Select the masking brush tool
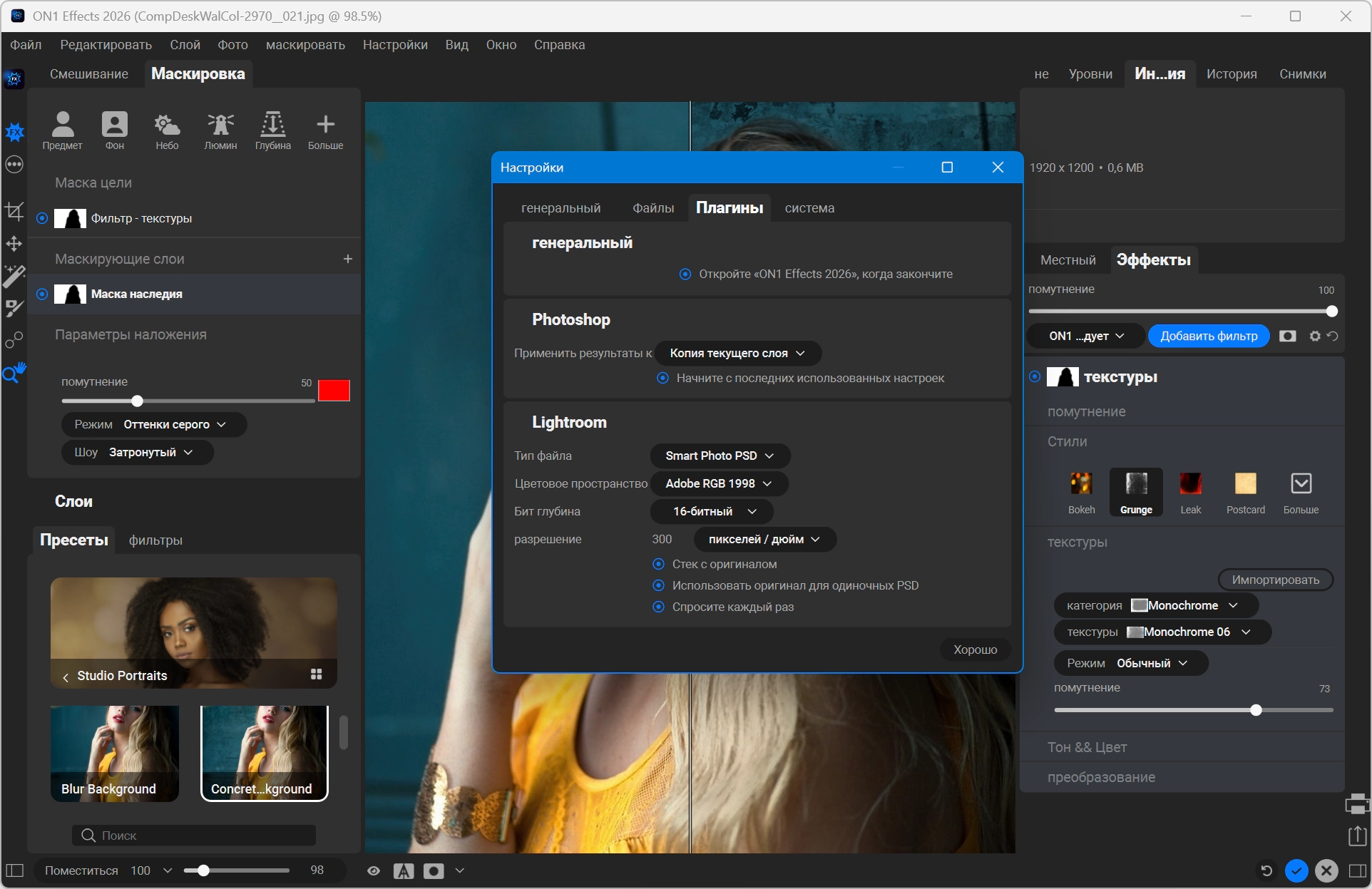Screen dimensions: 1372x889 coord(14,309)
